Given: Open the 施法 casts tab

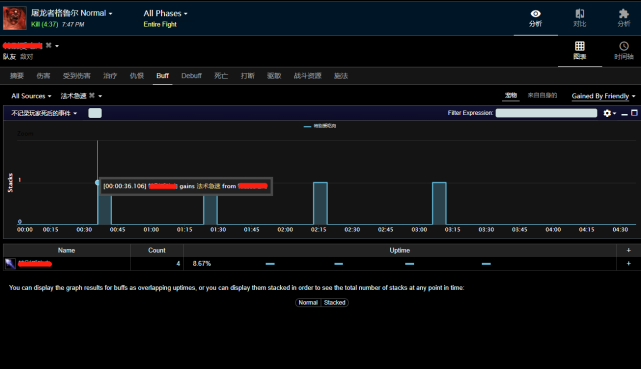Looking at the screenshot, I should [x=341, y=76].
